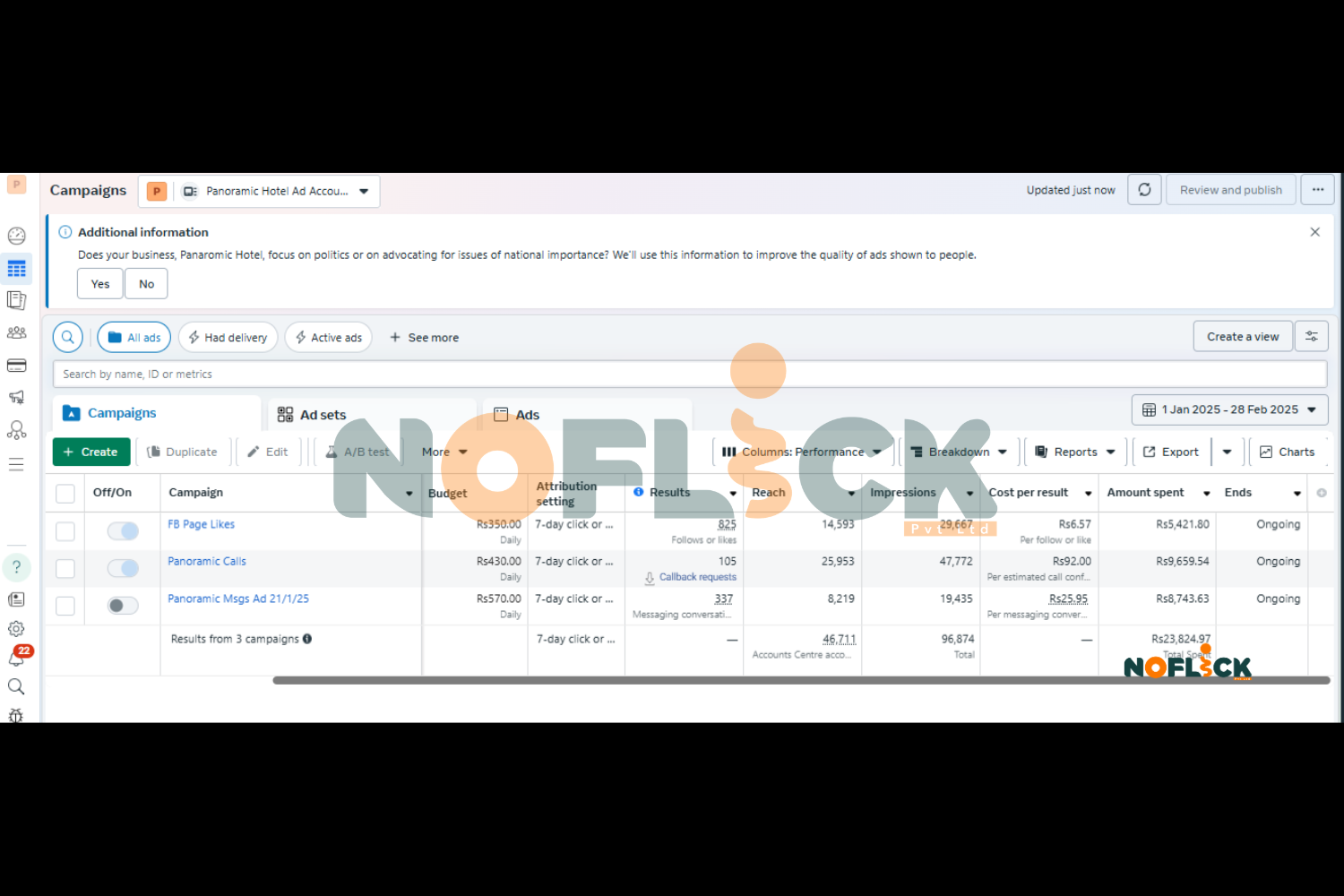Click the P business avatar top left
The height and width of the screenshot is (896, 1344).
coord(16,185)
